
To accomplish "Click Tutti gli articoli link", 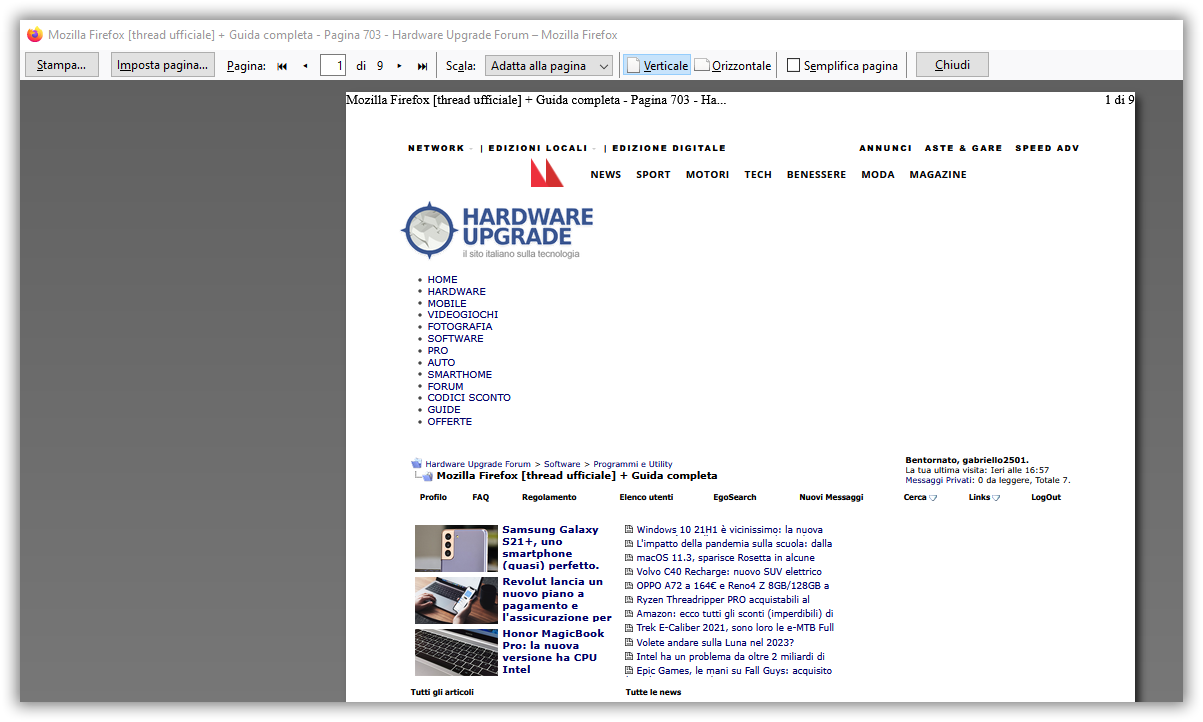I will (442, 692).
